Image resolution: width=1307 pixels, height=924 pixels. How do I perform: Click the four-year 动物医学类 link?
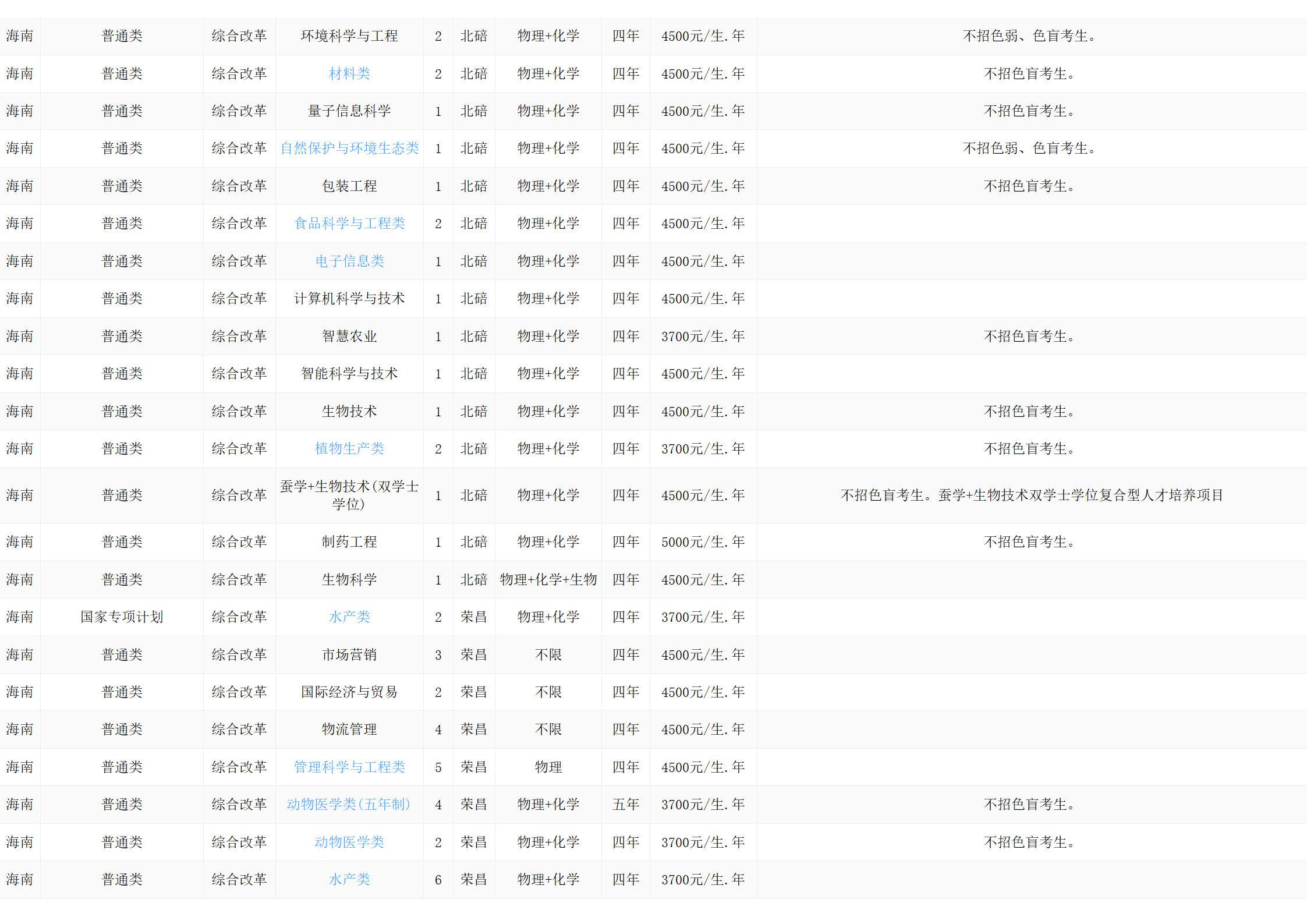pos(349,842)
